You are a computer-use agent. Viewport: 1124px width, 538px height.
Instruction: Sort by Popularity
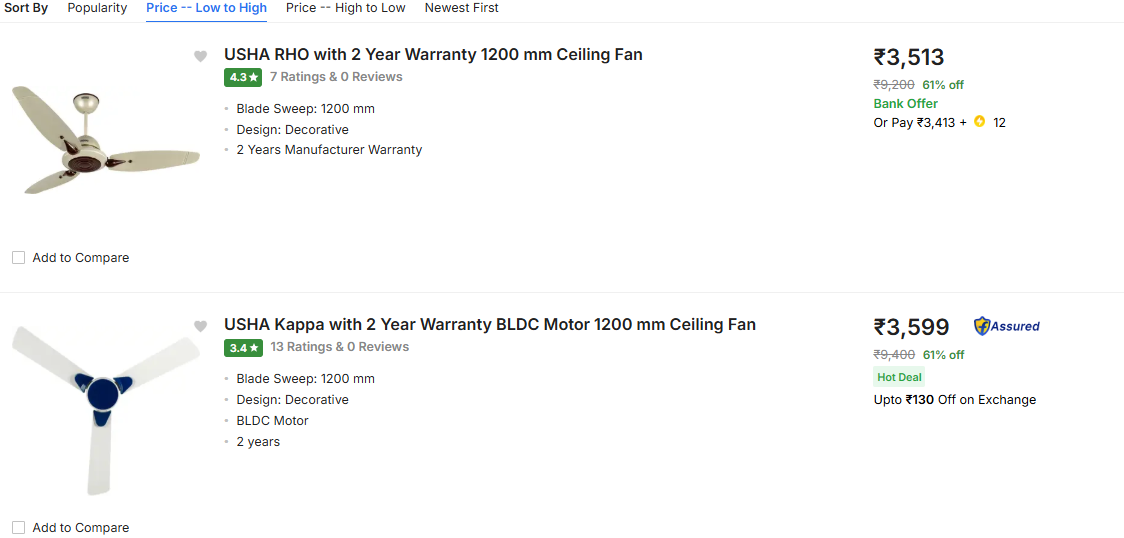click(97, 8)
